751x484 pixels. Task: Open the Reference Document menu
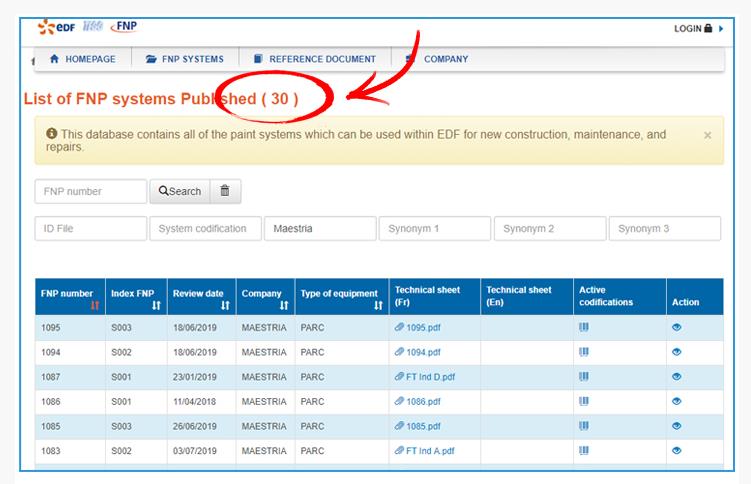point(314,59)
